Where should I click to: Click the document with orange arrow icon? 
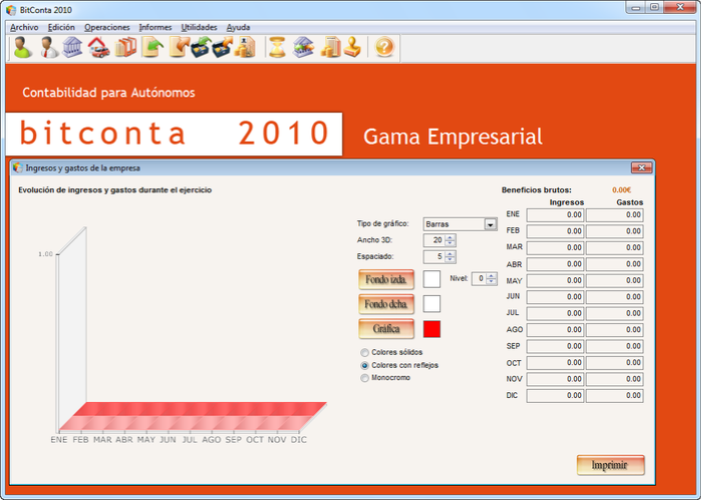click(x=179, y=47)
